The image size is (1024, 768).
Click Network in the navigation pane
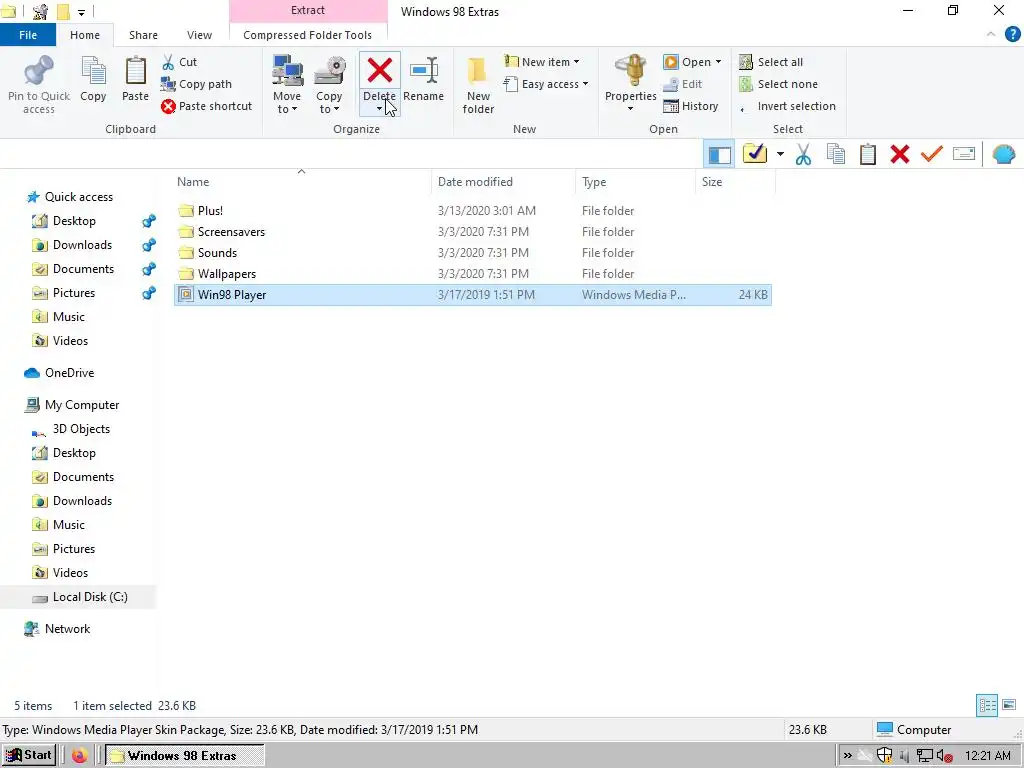[67, 629]
